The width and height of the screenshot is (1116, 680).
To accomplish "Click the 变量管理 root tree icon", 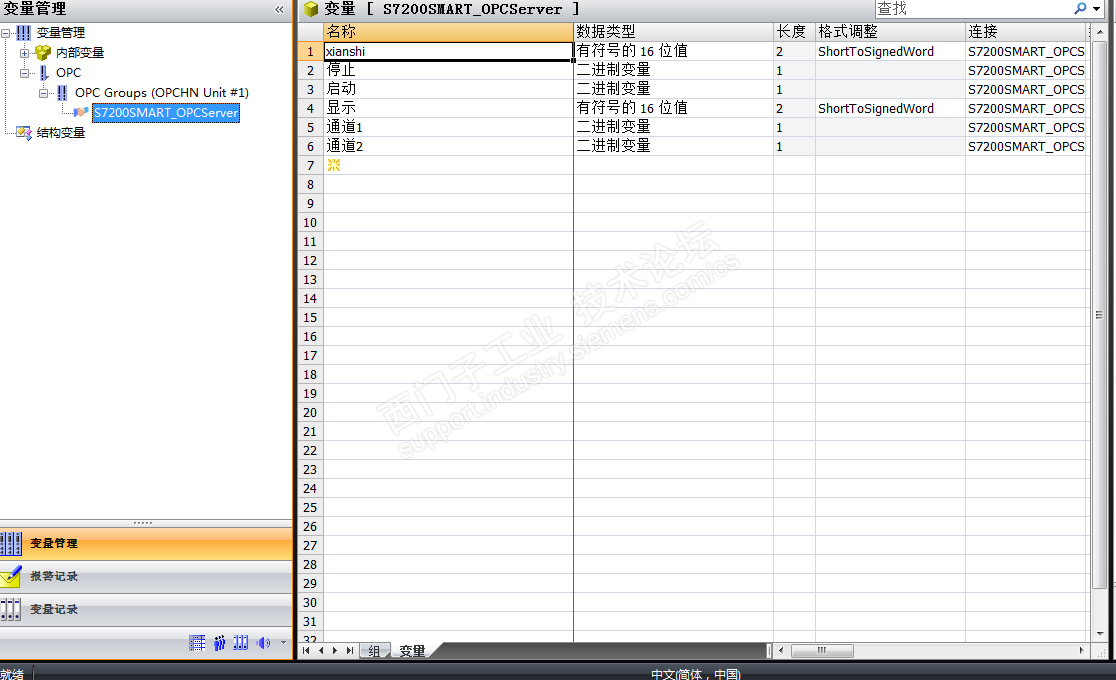I will (23, 33).
